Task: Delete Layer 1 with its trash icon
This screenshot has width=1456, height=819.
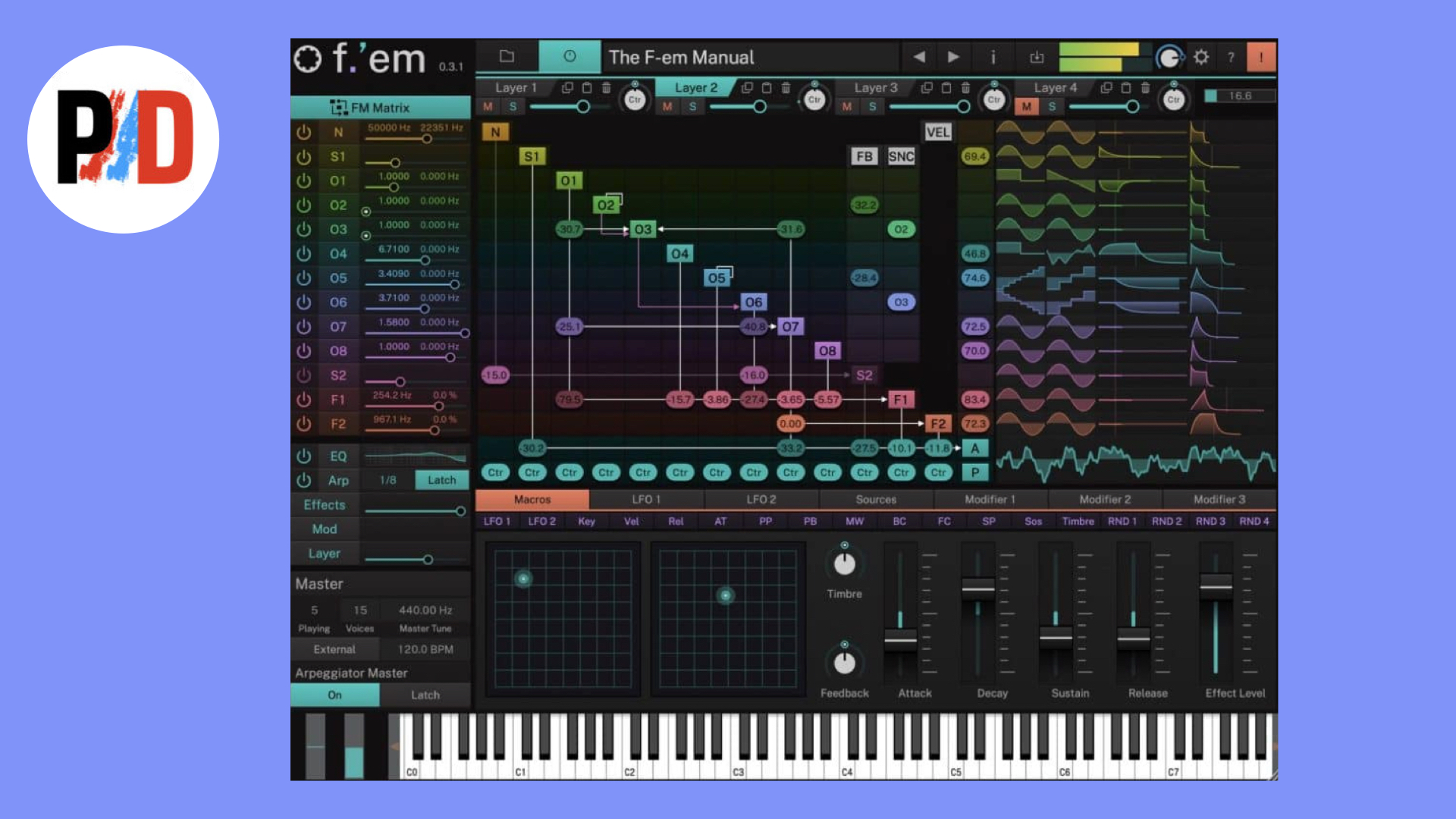Action: coord(606,87)
